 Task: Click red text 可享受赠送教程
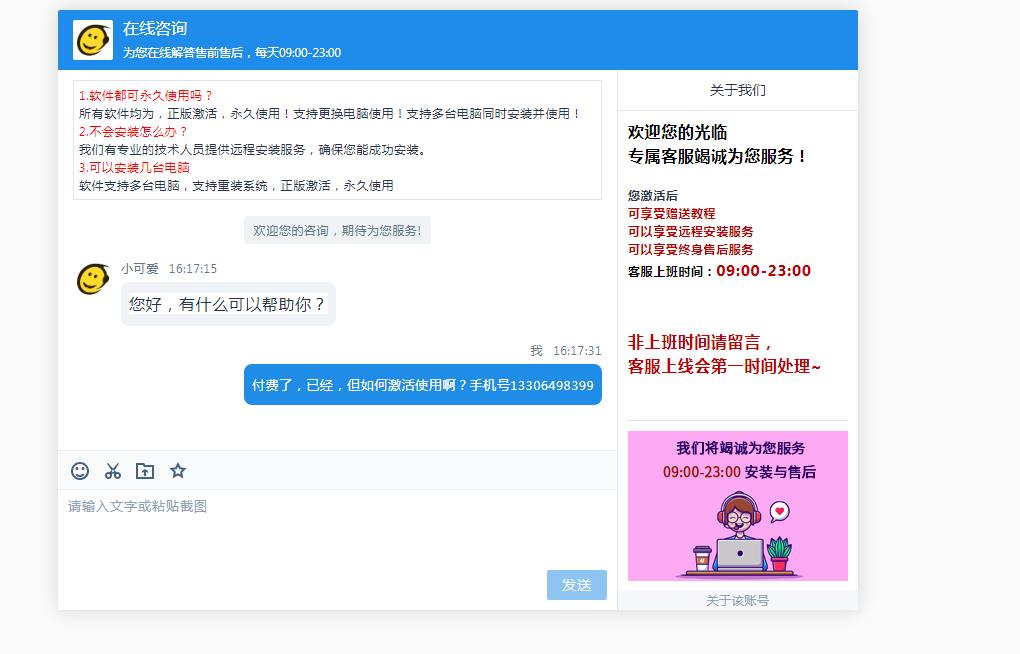pos(671,213)
